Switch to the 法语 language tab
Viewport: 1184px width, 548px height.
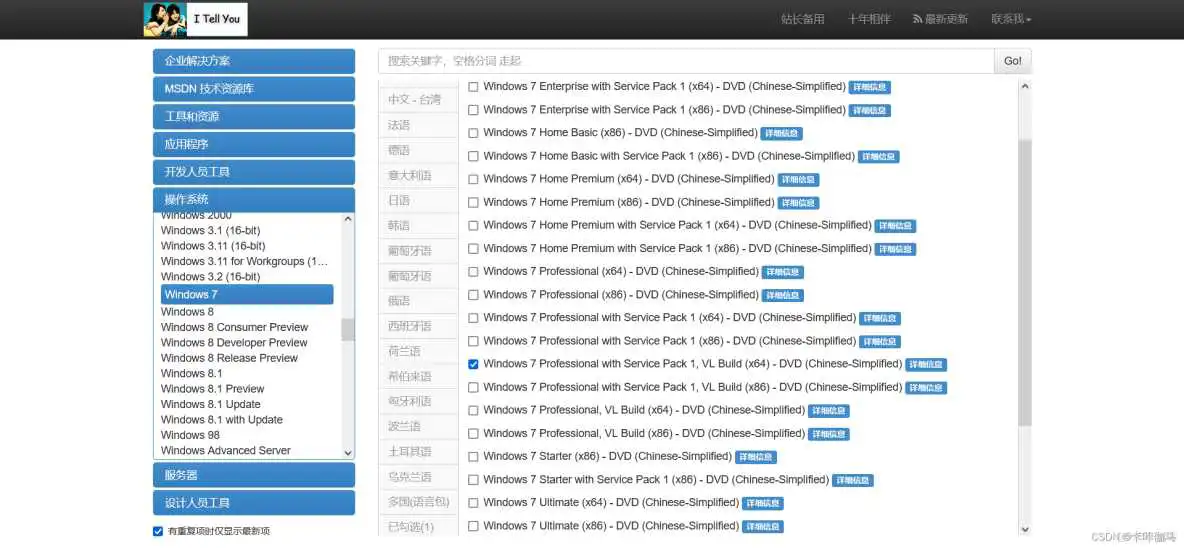(418, 125)
